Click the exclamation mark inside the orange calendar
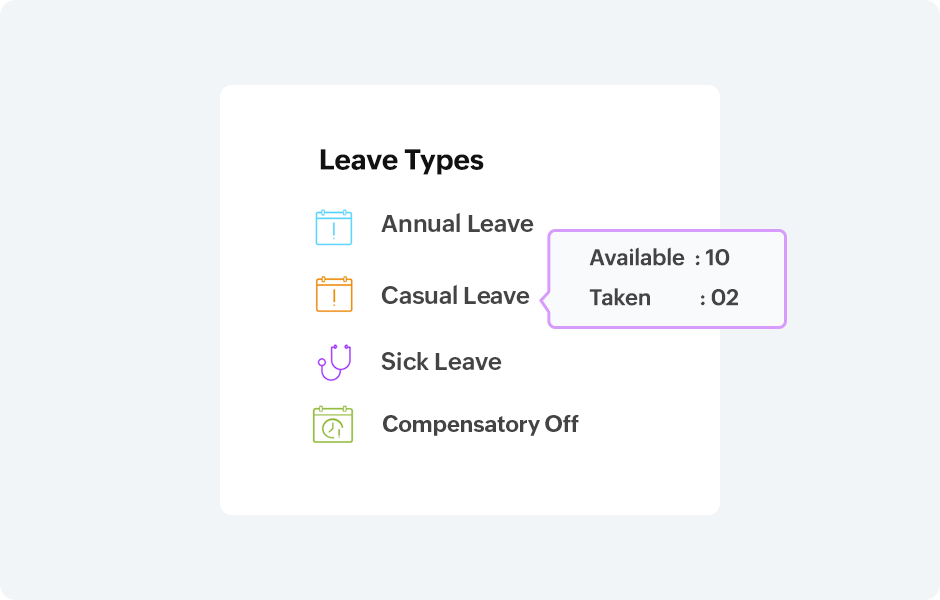Screen dimensions: 940x600 333,298
